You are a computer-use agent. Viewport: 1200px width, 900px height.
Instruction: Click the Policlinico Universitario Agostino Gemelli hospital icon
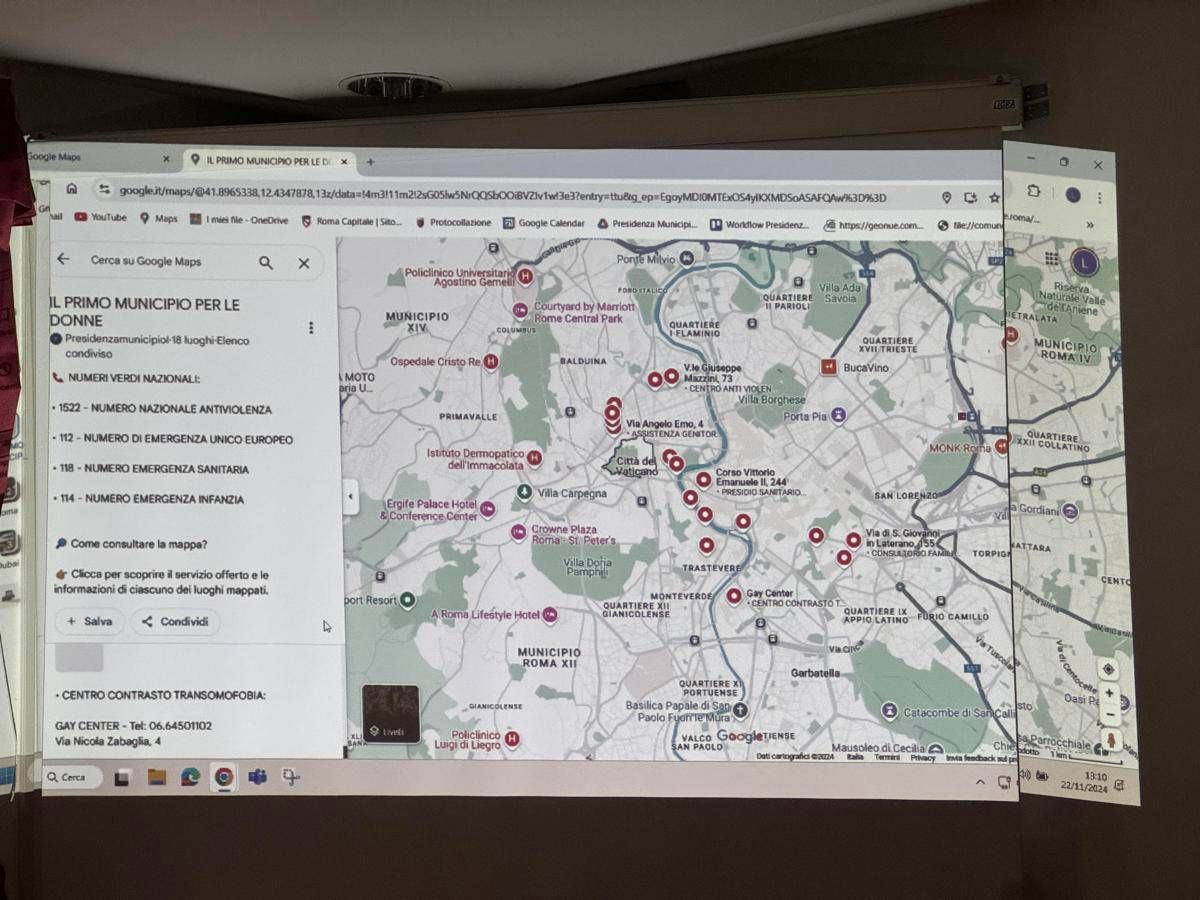525,277
